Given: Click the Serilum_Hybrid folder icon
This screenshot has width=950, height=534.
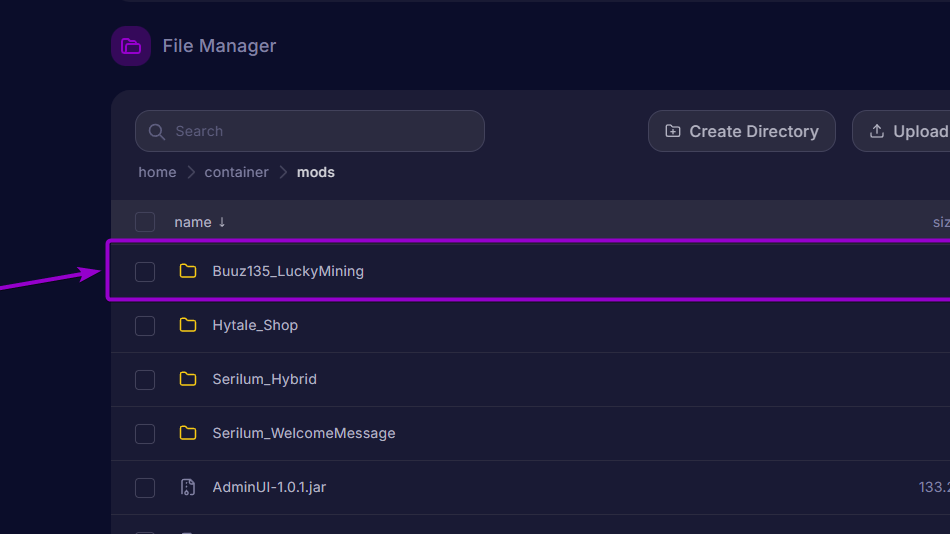Looking at the screenshot, I should (x=188, y=379).
